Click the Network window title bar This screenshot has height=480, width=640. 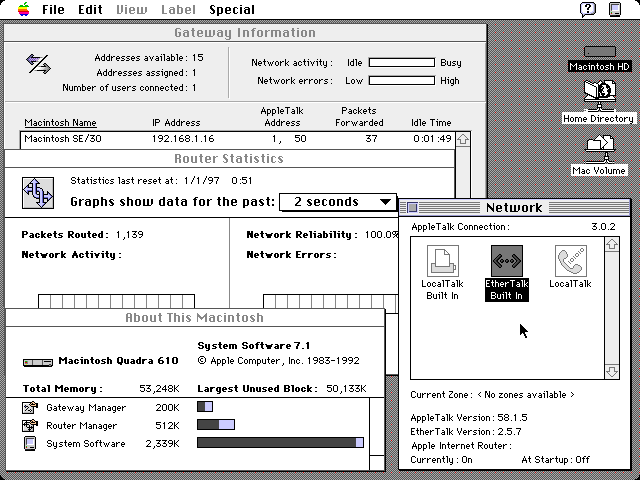(x=514, y=207)
